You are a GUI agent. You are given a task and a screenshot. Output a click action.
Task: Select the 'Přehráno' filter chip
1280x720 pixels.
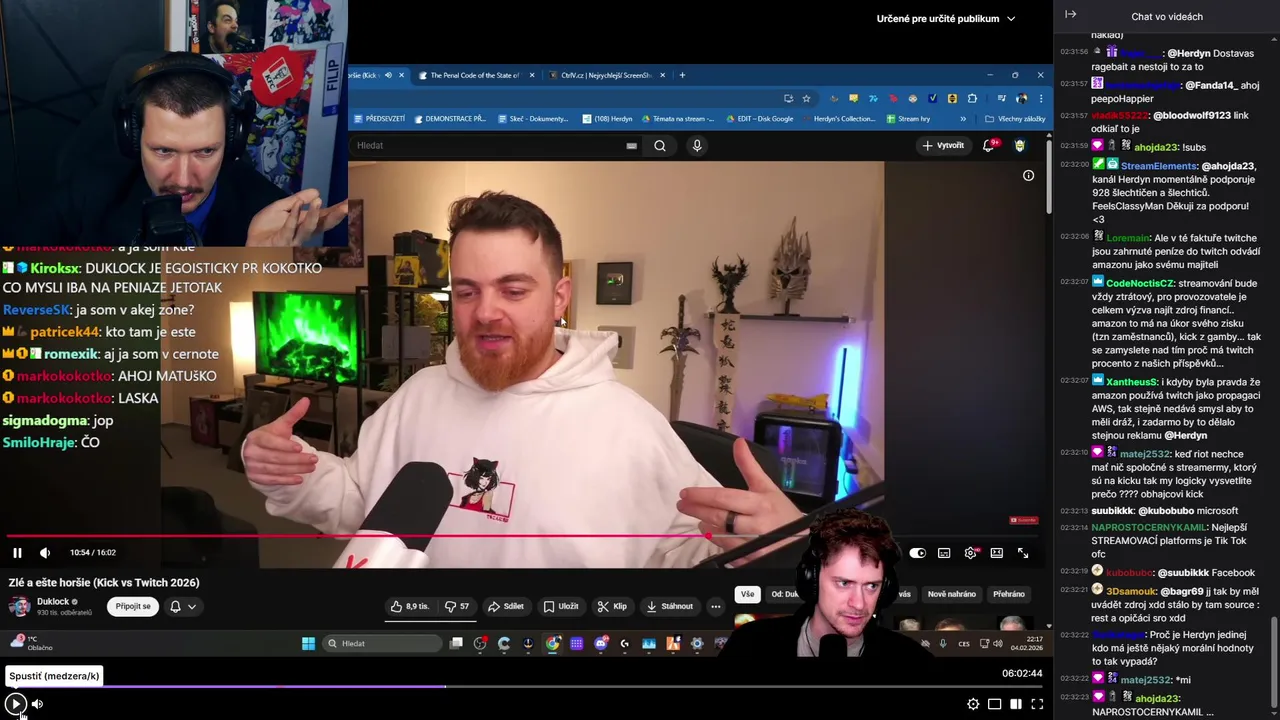(x=1008, y=594)
